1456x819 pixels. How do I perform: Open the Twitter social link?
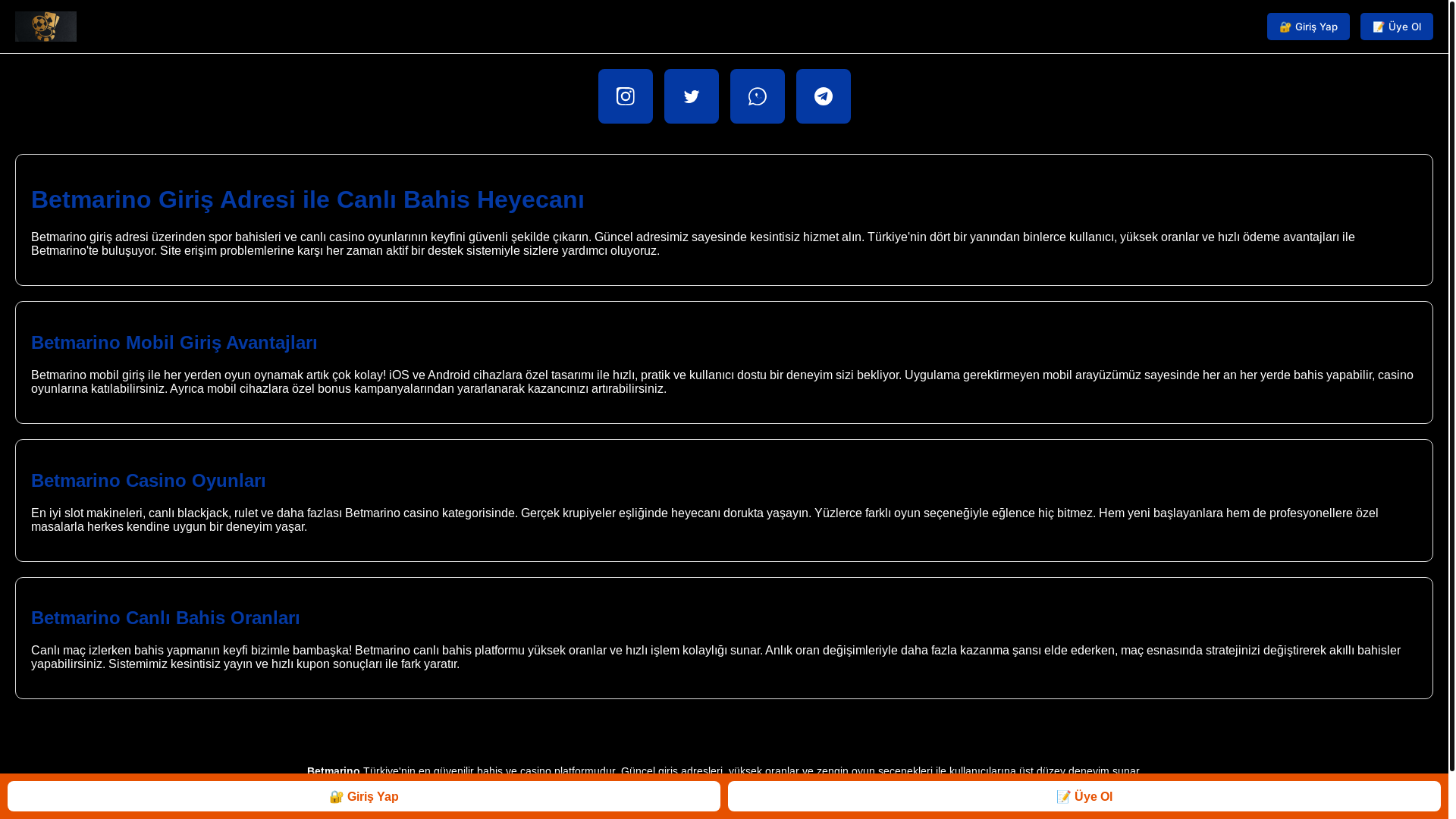point(691,96)
